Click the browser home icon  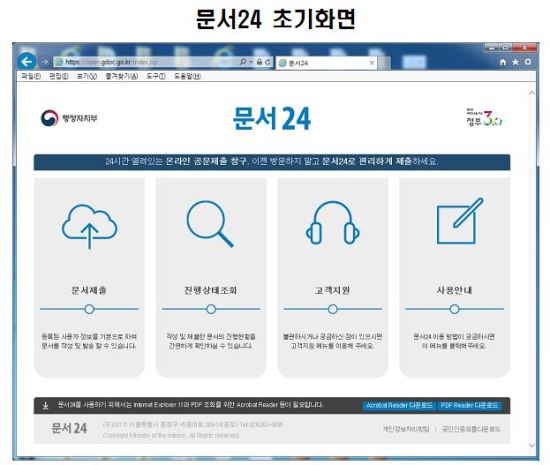[x=503, y=62]
